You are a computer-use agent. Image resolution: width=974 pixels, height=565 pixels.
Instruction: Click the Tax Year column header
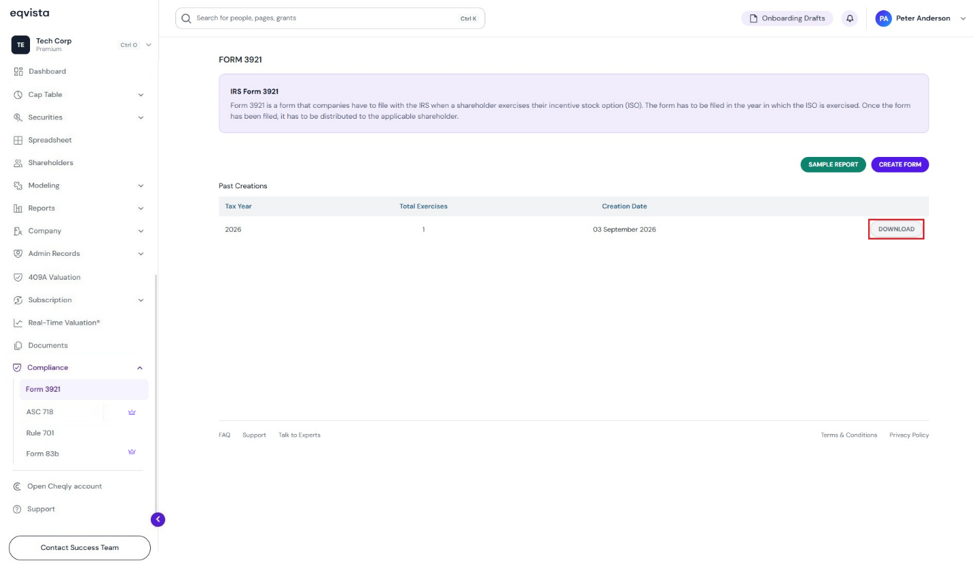238,206
